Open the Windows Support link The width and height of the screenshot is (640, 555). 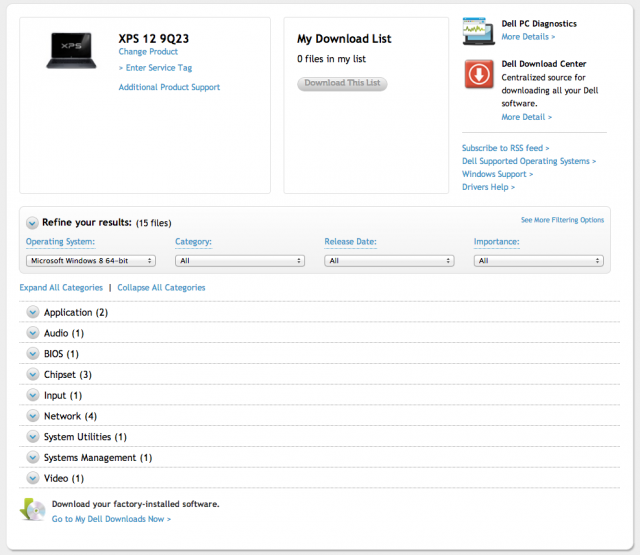coord(498,174)
